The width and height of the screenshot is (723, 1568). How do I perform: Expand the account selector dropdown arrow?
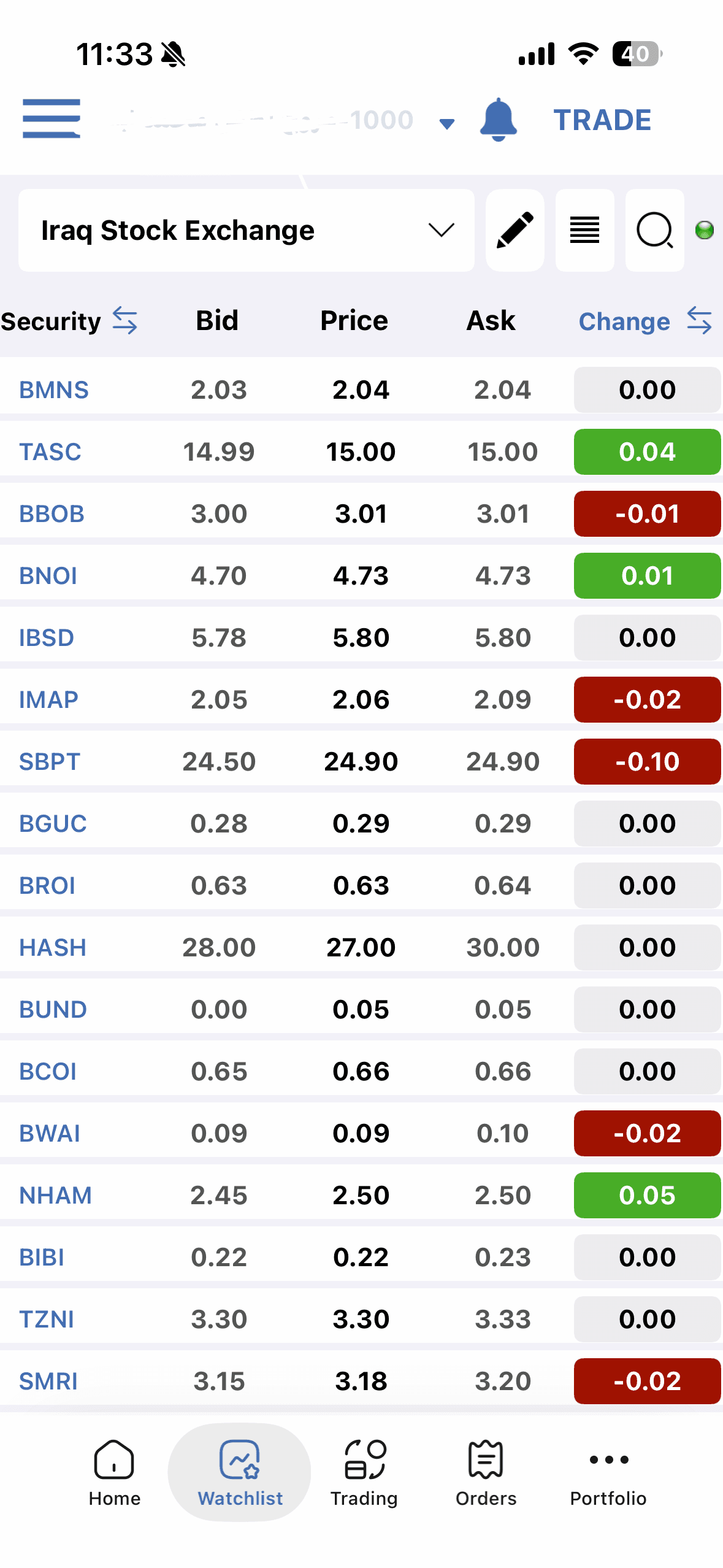click(447, 124)
